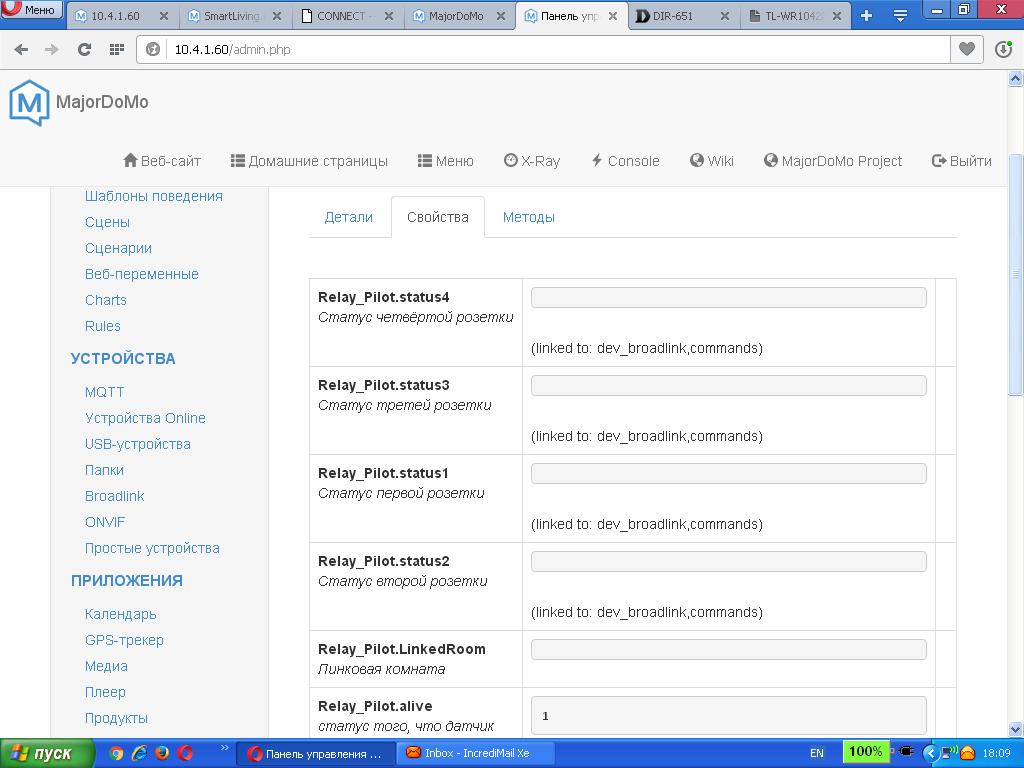Reload the page with the refresh icon
Screen dimensions: 1024x768
84,49
